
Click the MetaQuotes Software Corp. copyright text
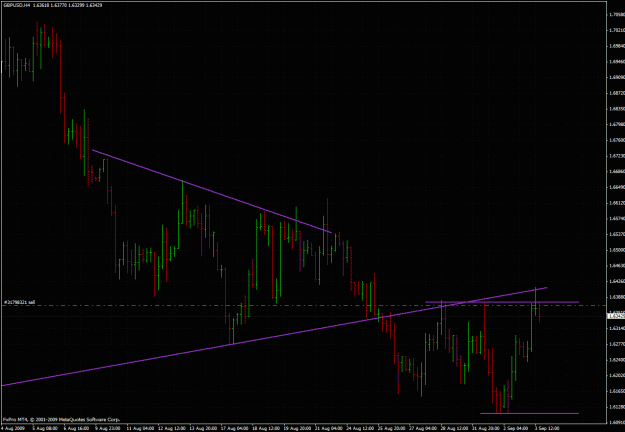61,419
